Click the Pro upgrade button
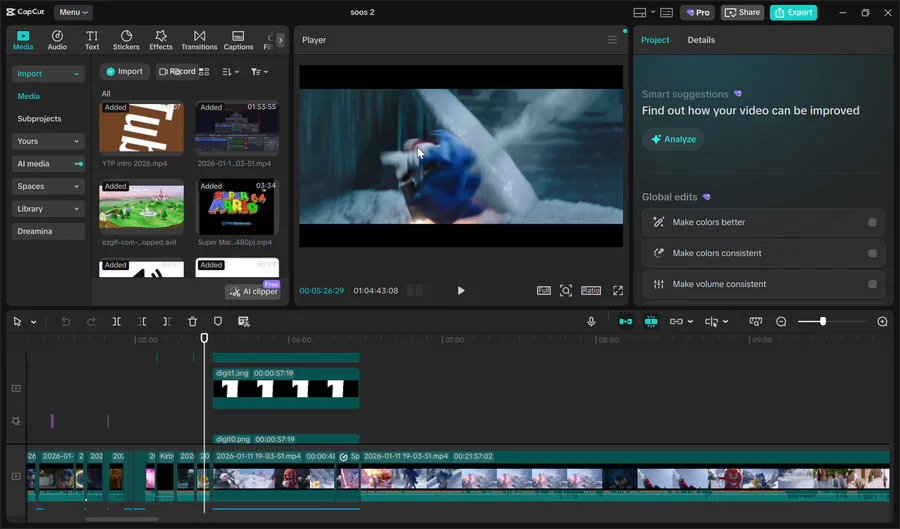The width and height of the screenshot is (900, 529). click(697, 12)
